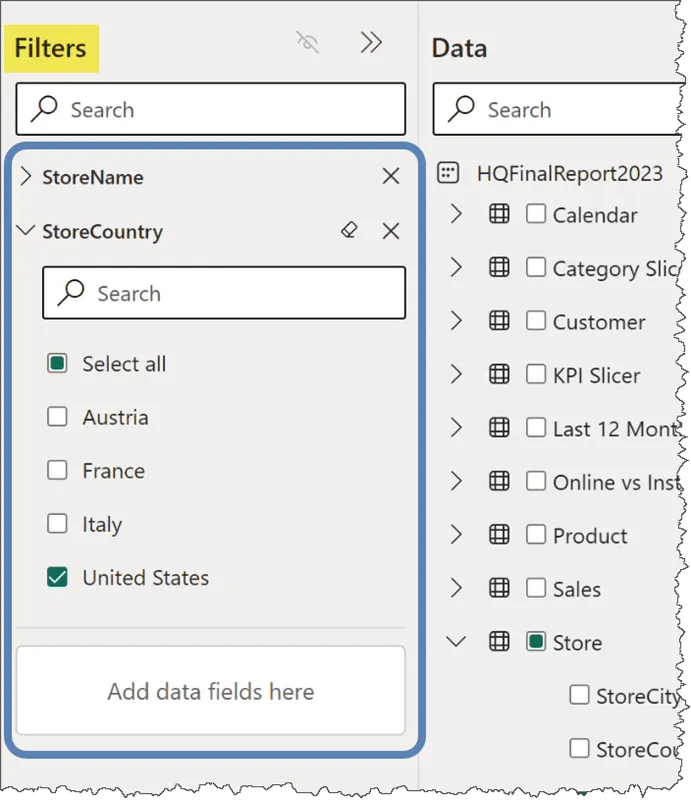
Task: Collapse the StoreCountry filter card
Action: click(26, 231)
